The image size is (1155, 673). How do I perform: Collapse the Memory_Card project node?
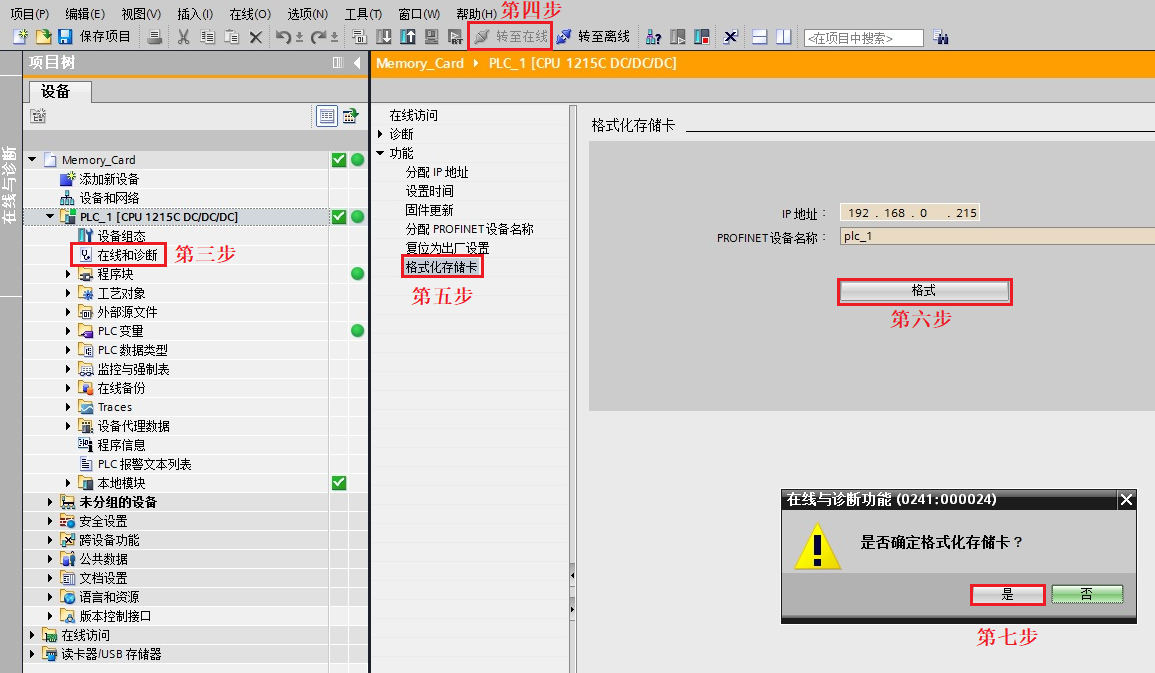point(32,159)
